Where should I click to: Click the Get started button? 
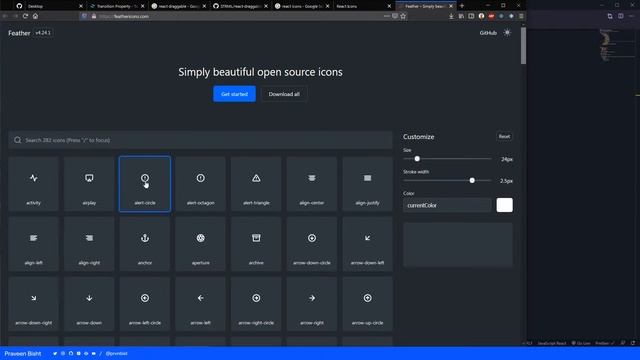(234, 94)
